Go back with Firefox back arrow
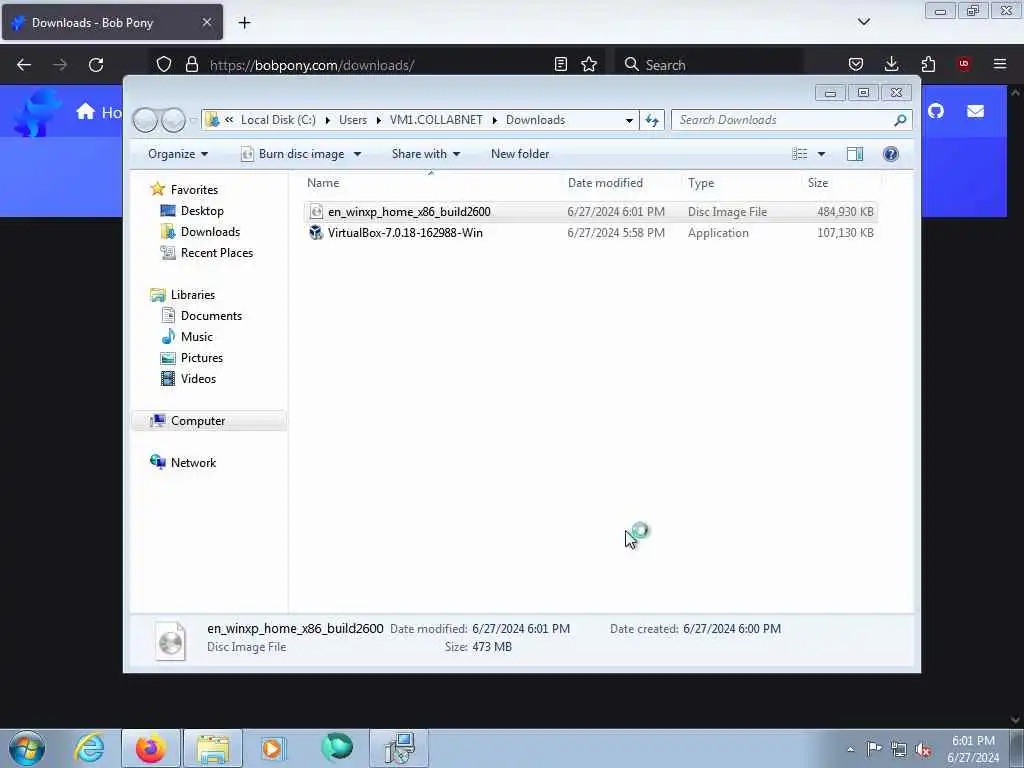 click(24, 65)
